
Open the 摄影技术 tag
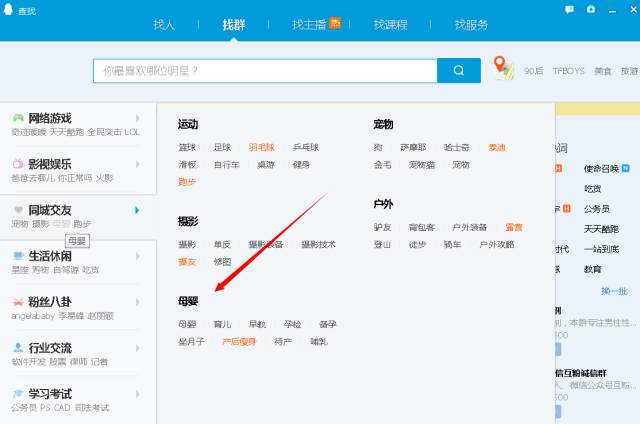coord(318,244)
